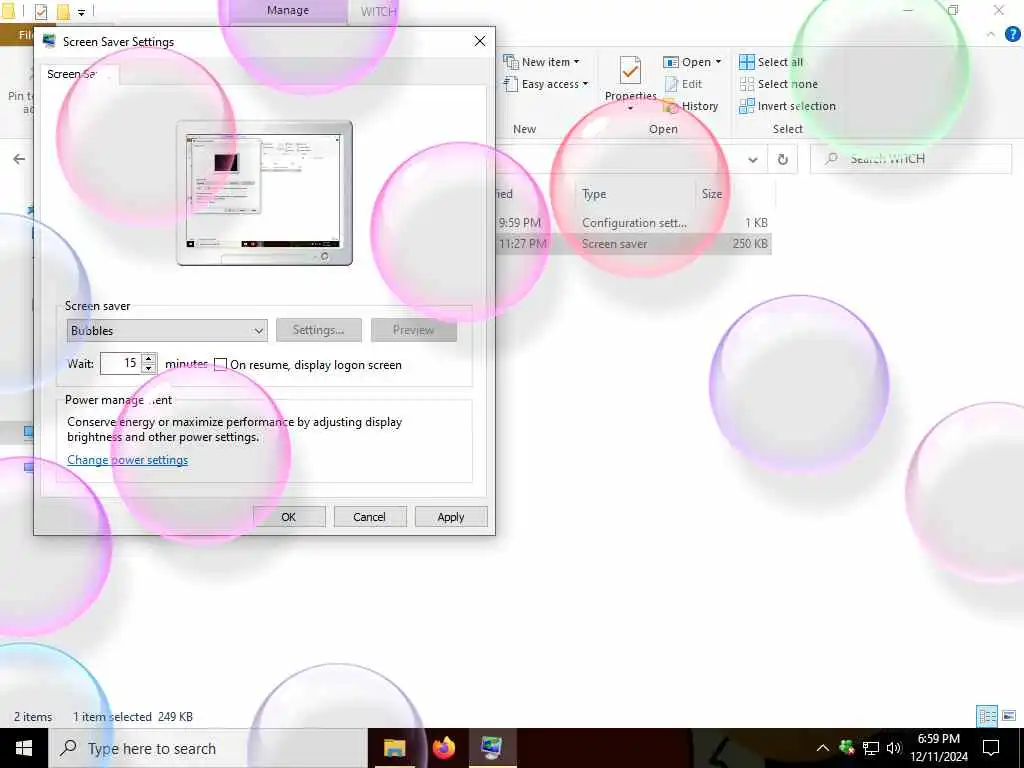Click the New item icon
Viewport: 1024px width, 768px height.
(511, 62)
